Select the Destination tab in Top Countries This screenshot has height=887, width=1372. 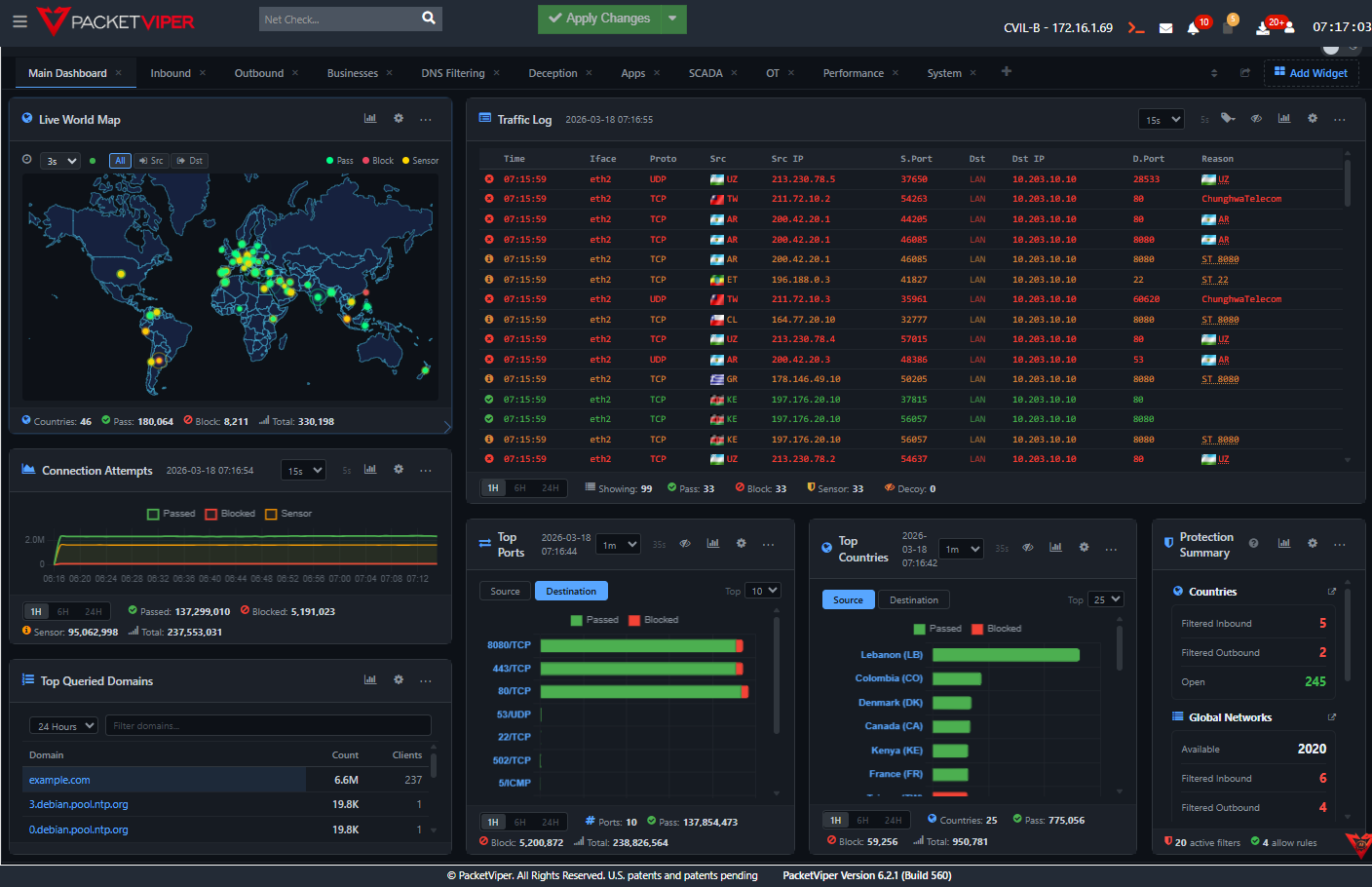click(x=913, y=598)
